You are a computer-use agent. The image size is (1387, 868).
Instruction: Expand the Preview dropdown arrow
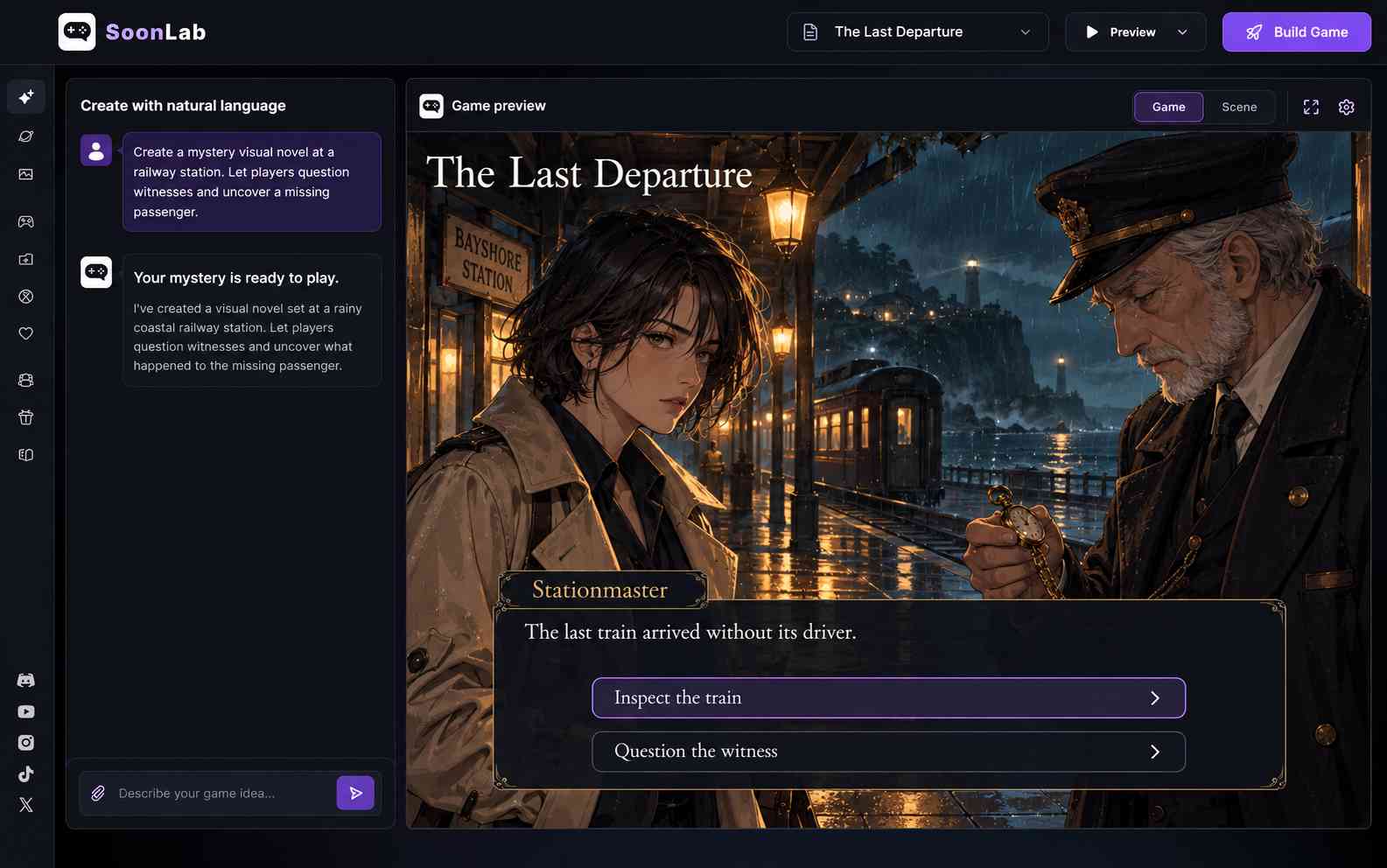click(1182, 32)
